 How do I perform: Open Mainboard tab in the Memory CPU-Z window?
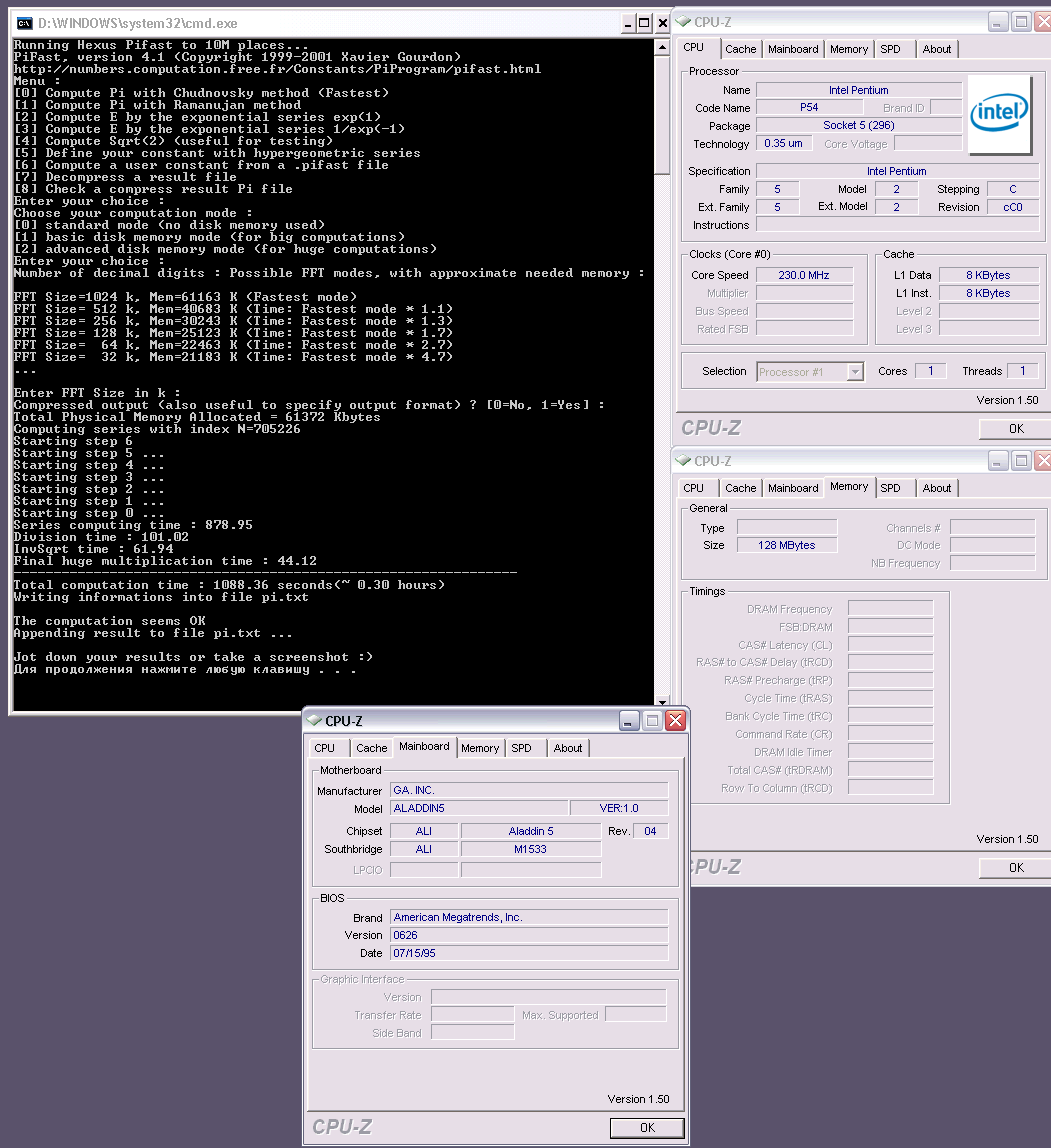[x=793, y=488]
